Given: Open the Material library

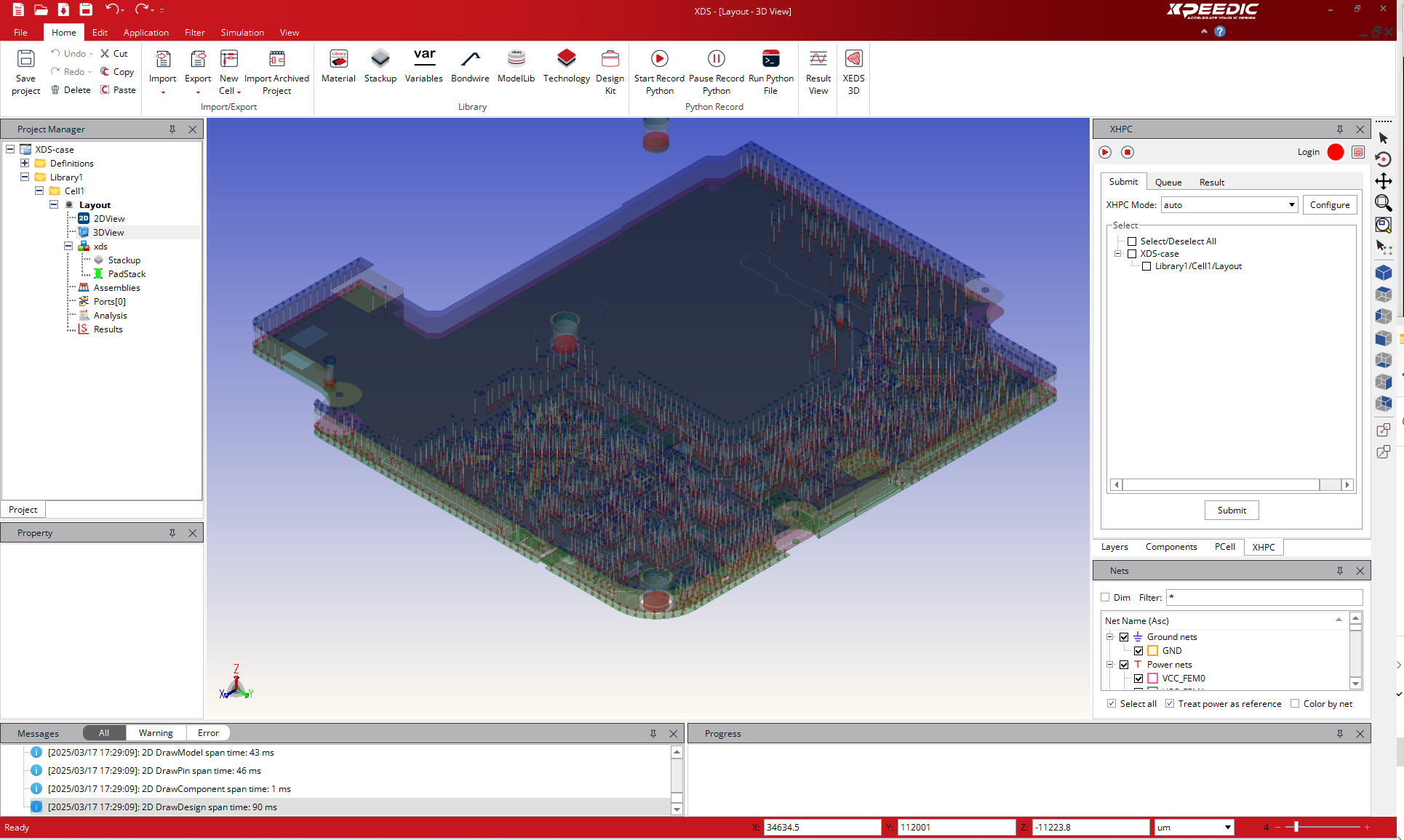Looking at the screenshot, I should [338, 66].
